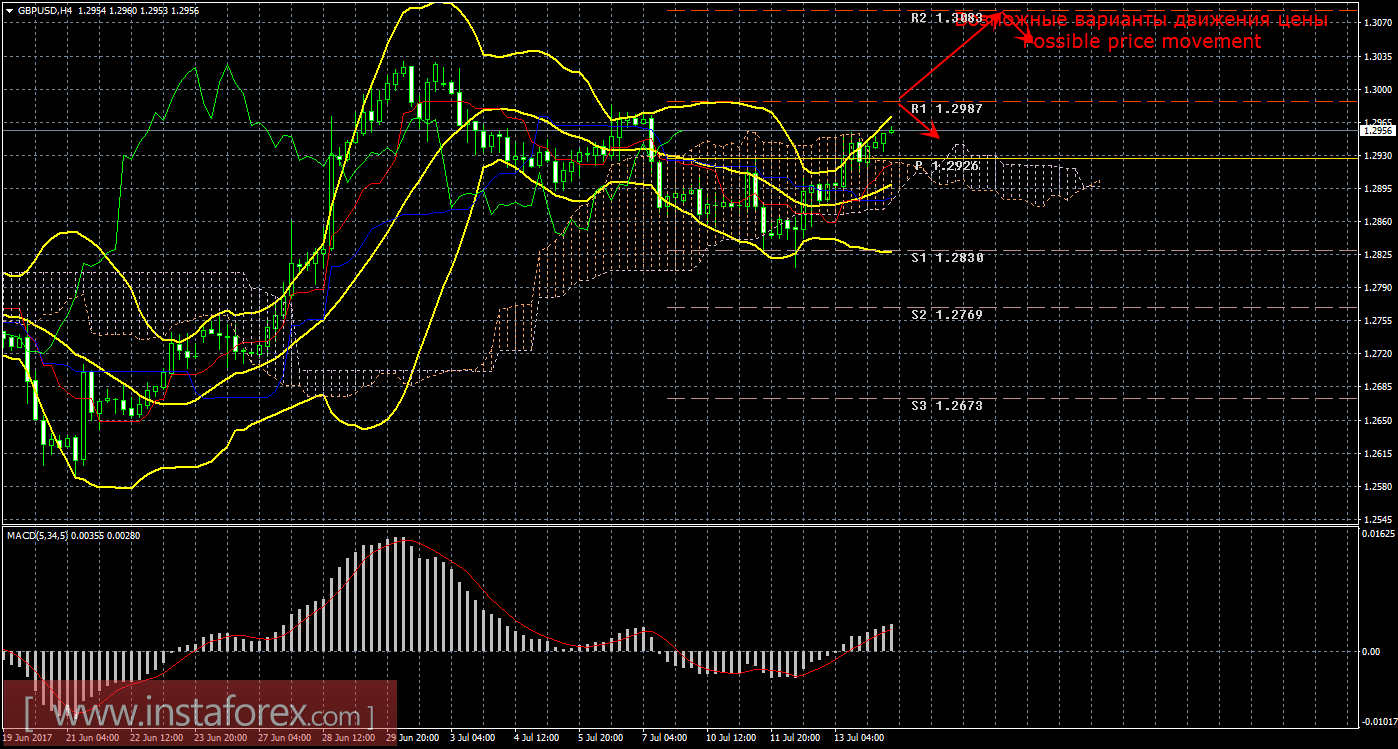Screen dimensions: 1398x749
Task: Select the S1 1.2830 support label
Action: pos(946,258)
